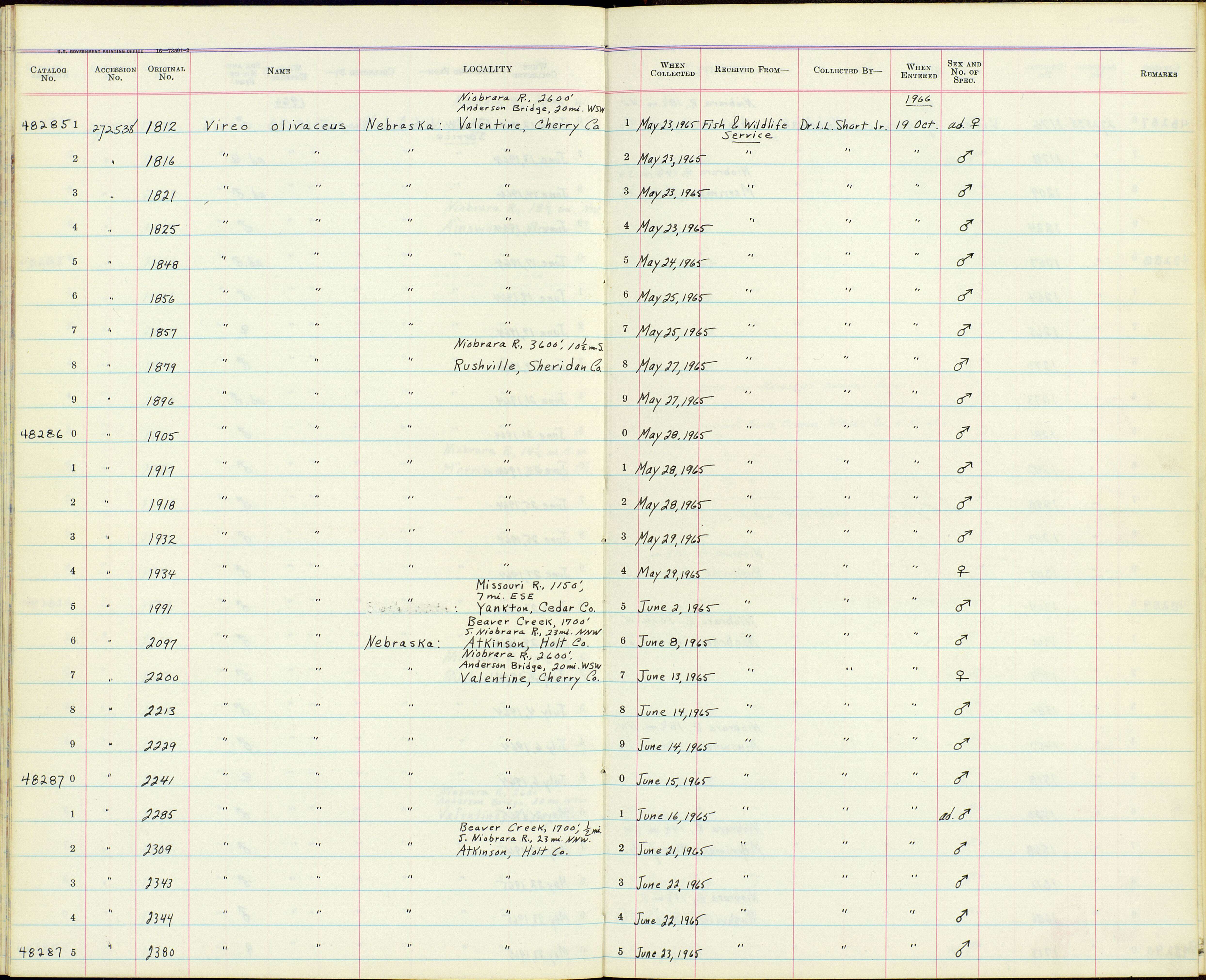
Task: Click accession number 272538
Action: pos(115,129)
